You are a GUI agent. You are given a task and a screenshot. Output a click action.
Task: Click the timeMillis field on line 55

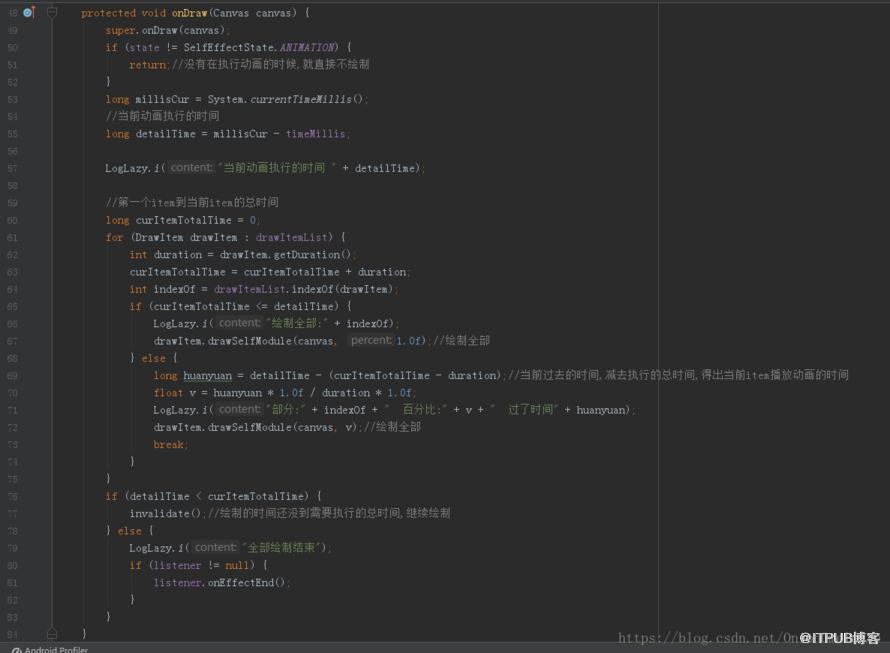click(315, 134)
